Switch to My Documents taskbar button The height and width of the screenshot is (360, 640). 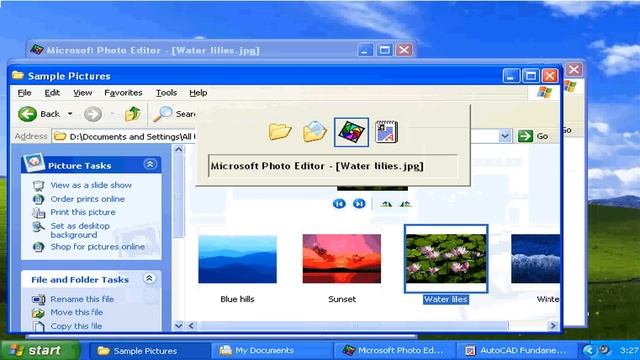coord(271,351)
